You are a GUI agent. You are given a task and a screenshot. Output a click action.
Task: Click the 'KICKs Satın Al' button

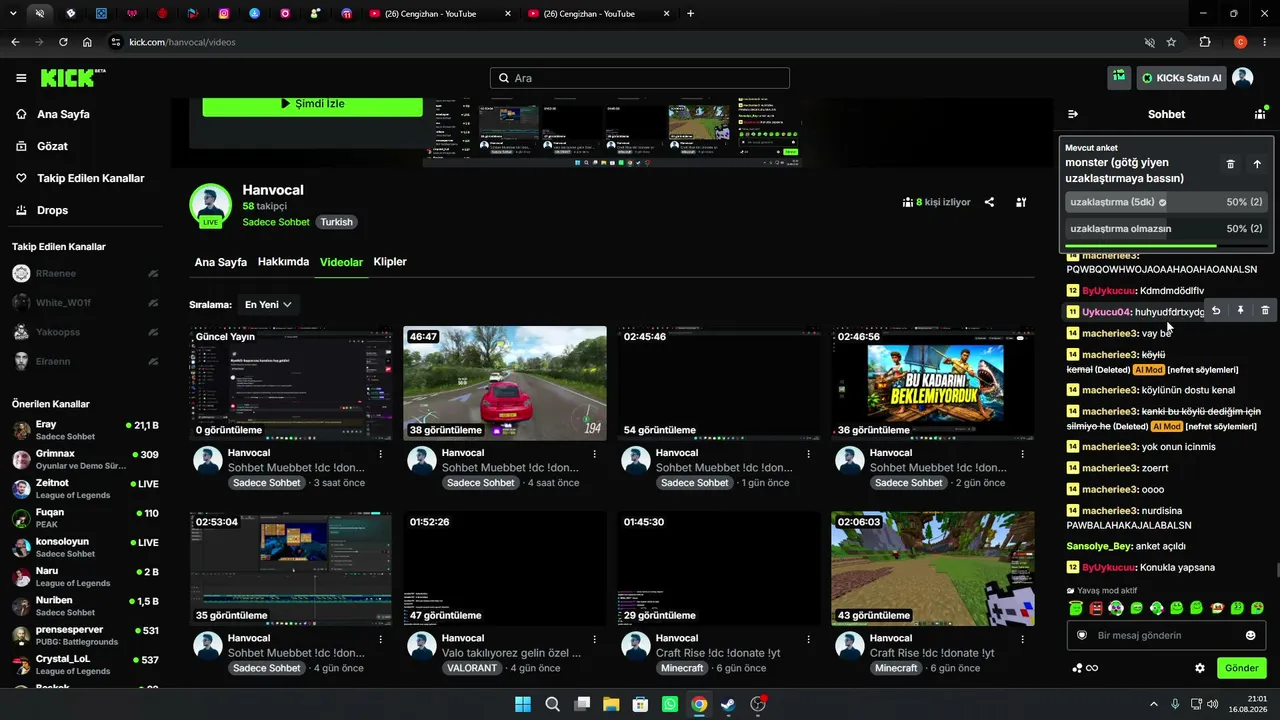tap(1182, 78)
